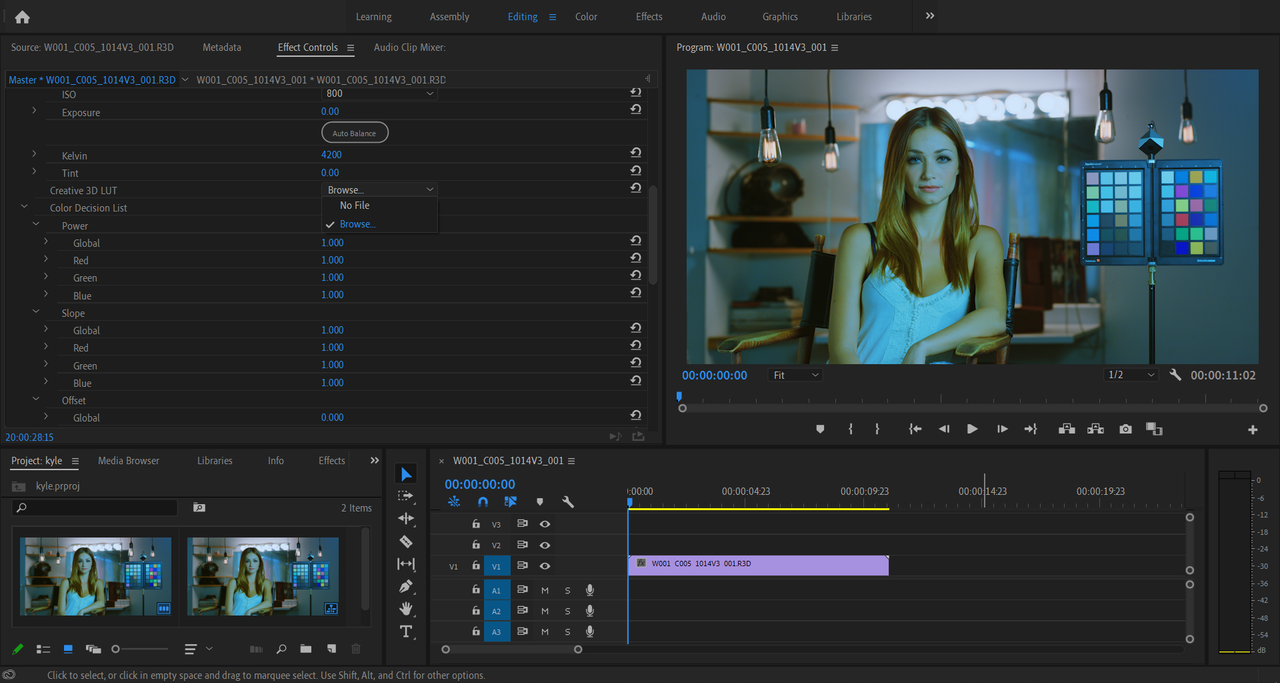The height and width of the screenshot is (683, 1280).
Task: Go to the Home screen icon
Action: point(22,17)
